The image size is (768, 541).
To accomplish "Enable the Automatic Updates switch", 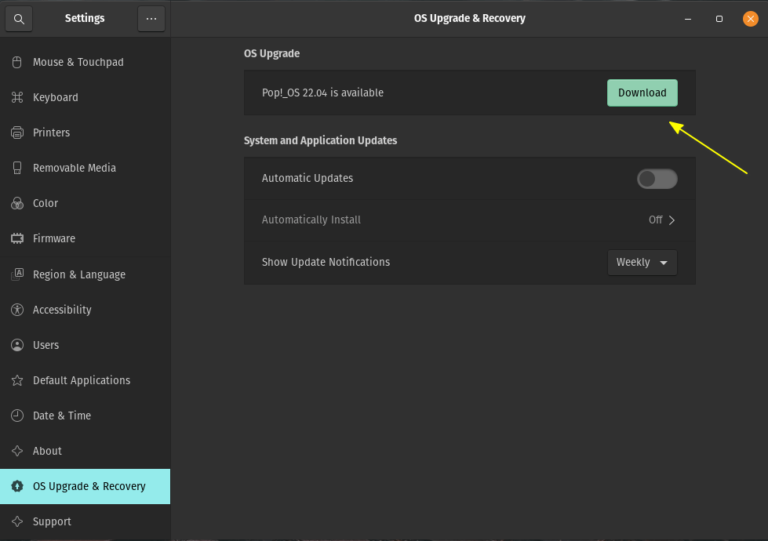I will pos(657,178).
